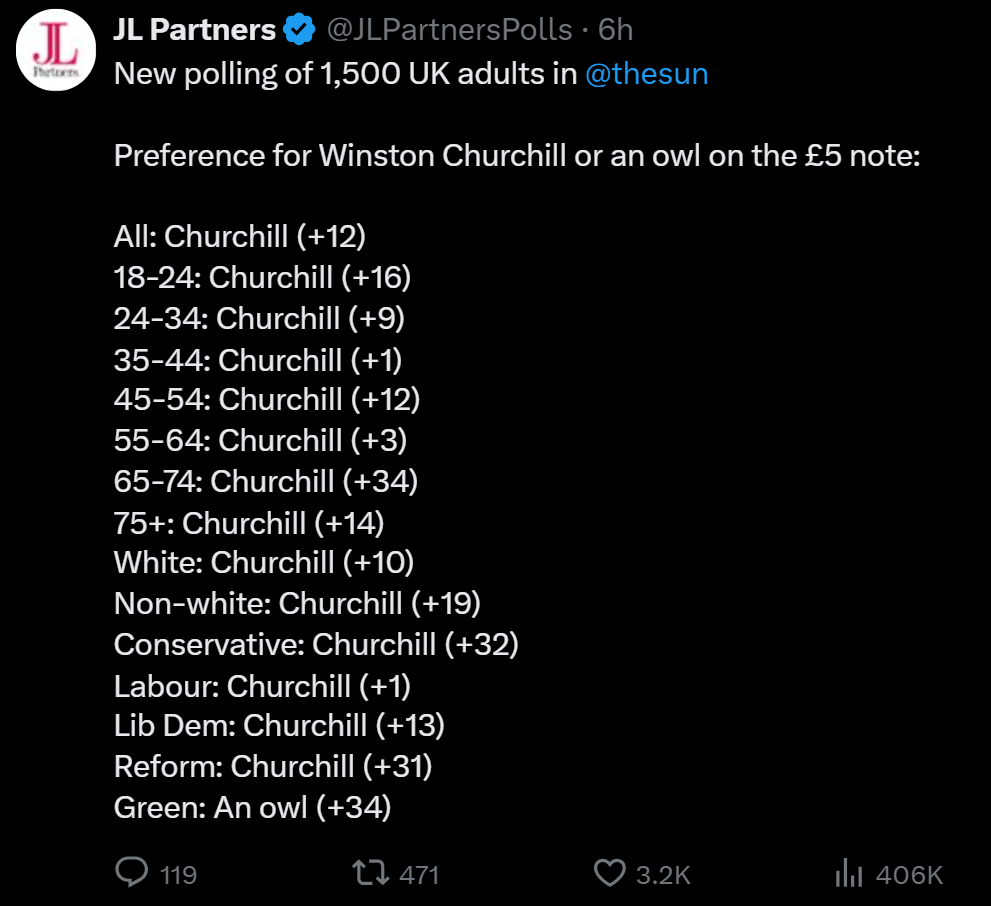Click the blue verified badge
Screen dimensions: 991x906
click(x=298, y=31)
